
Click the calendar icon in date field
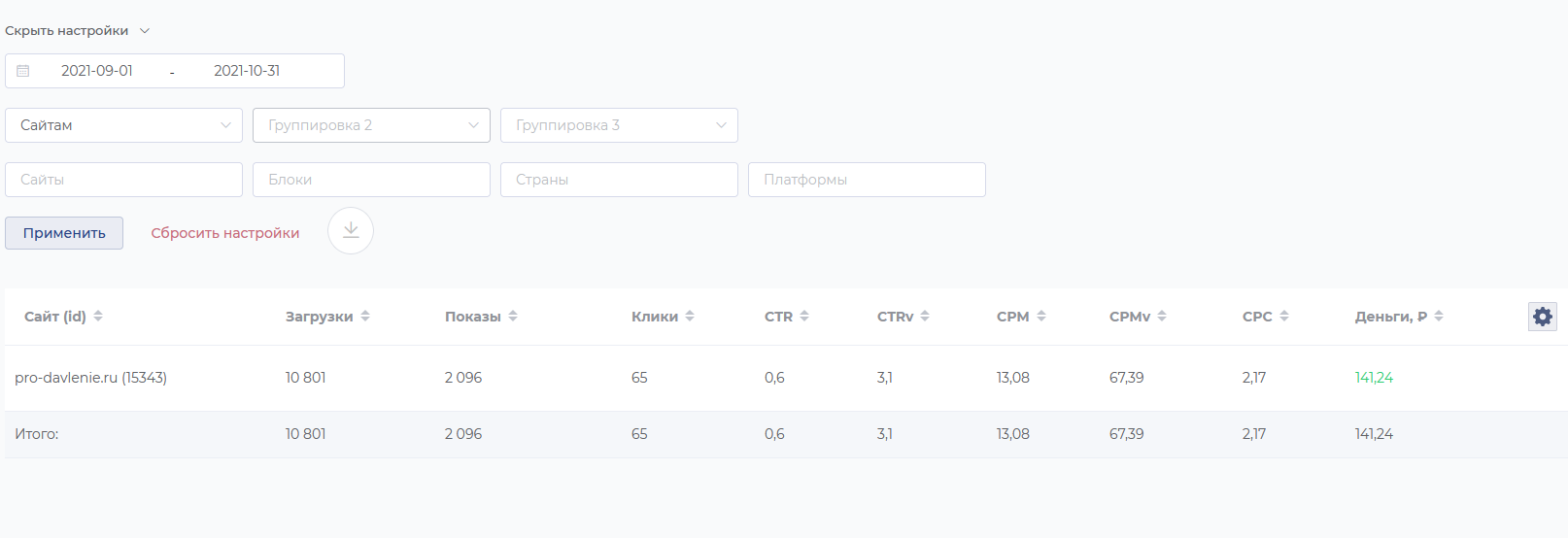coord(23,71)
